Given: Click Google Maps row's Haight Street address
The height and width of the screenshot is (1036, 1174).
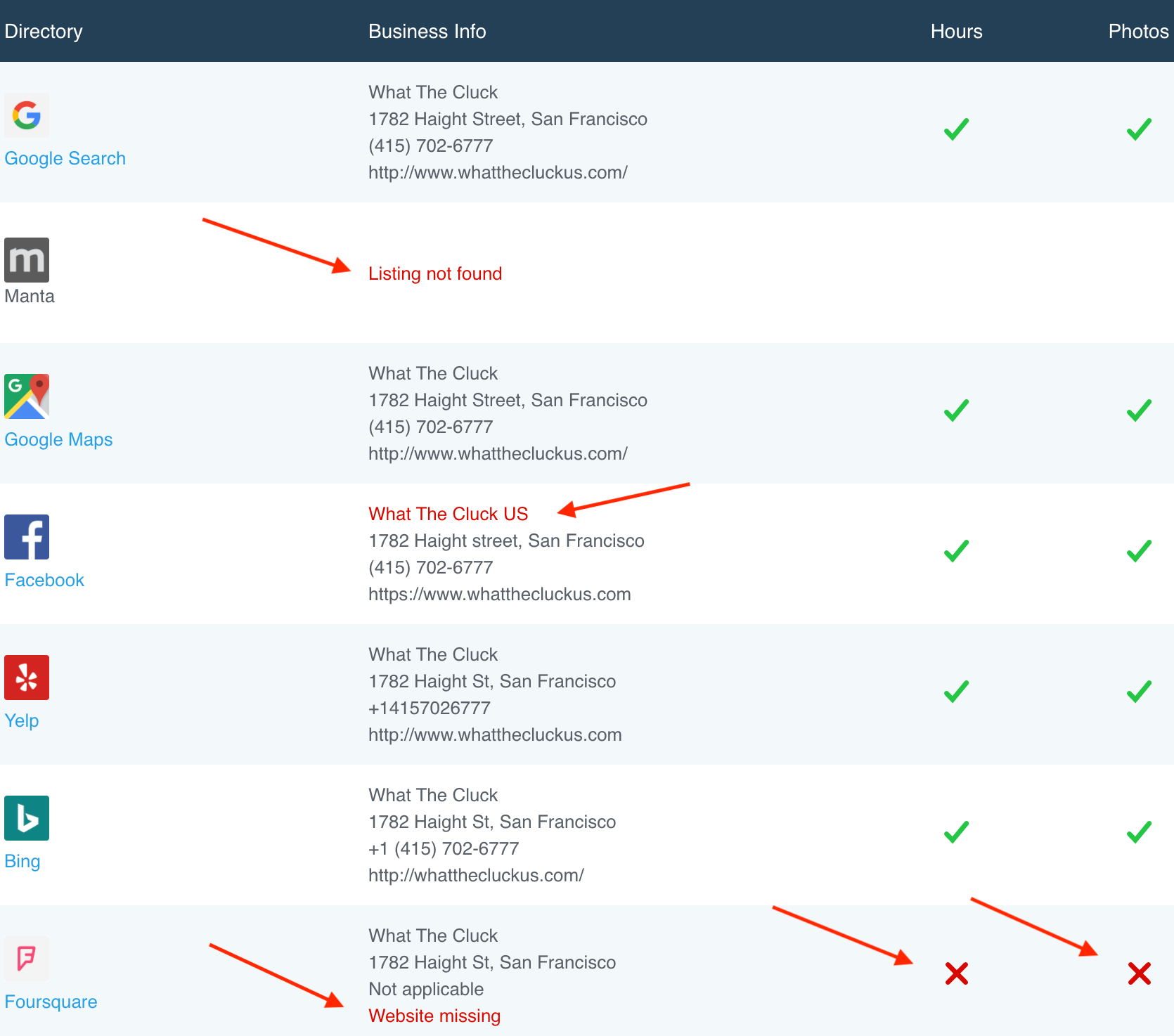Looking at the screenshot, I should click(508, 401).
